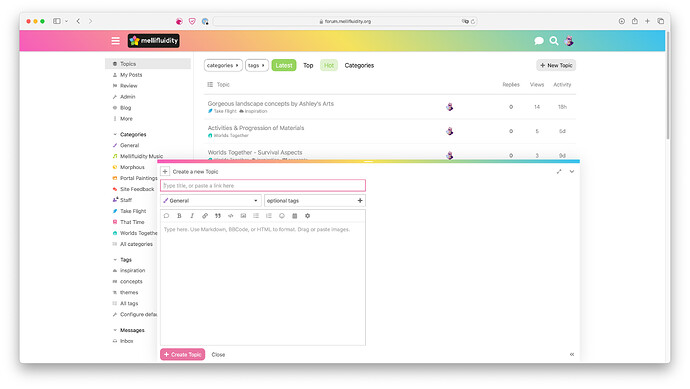
Task: Open the General category selector in composer
Action: (x=211, y=201)
